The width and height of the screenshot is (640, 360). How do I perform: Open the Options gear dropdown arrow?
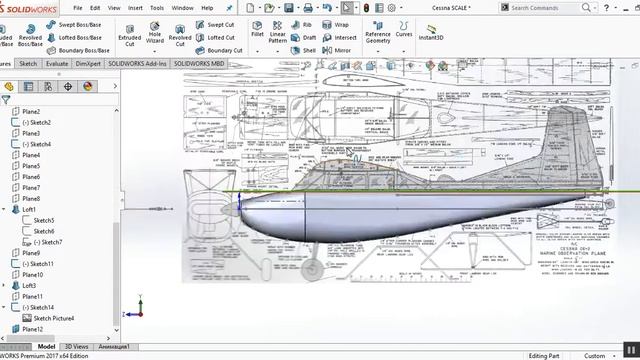point(400,8)
